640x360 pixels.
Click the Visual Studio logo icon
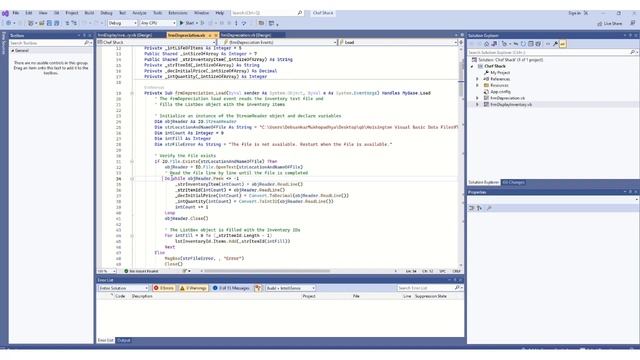5,13
